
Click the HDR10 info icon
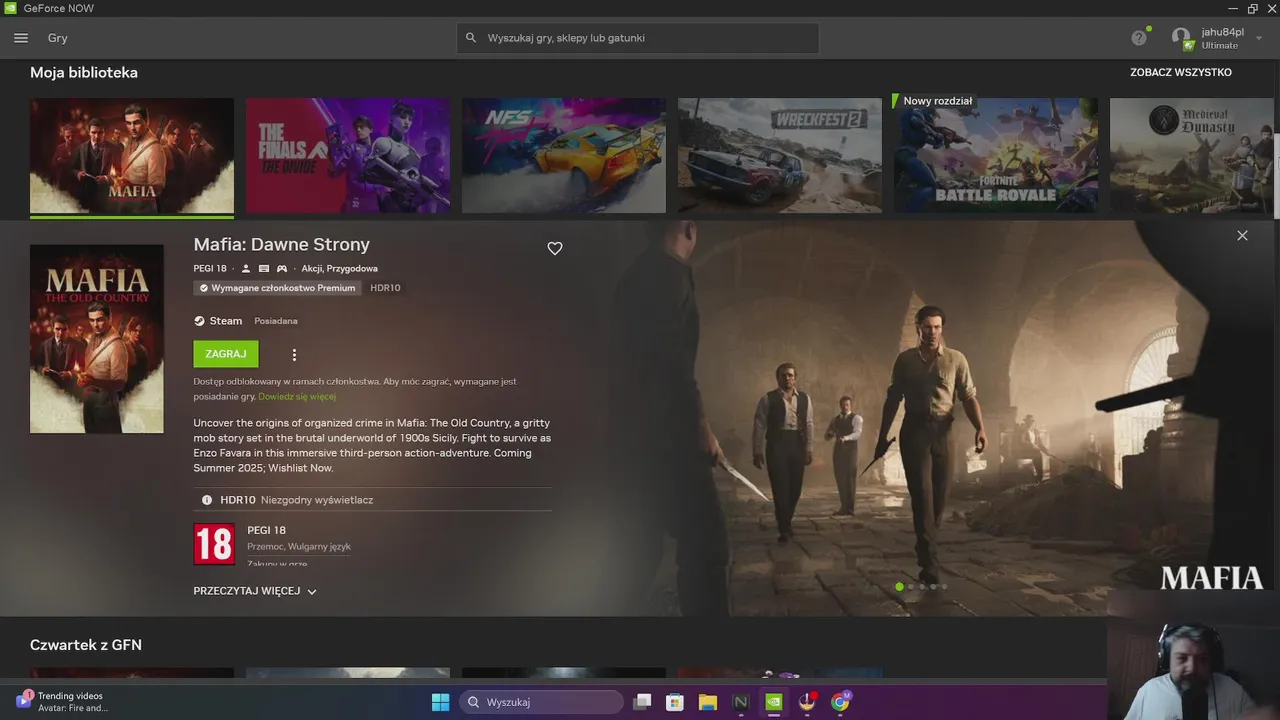click(207, 500)
